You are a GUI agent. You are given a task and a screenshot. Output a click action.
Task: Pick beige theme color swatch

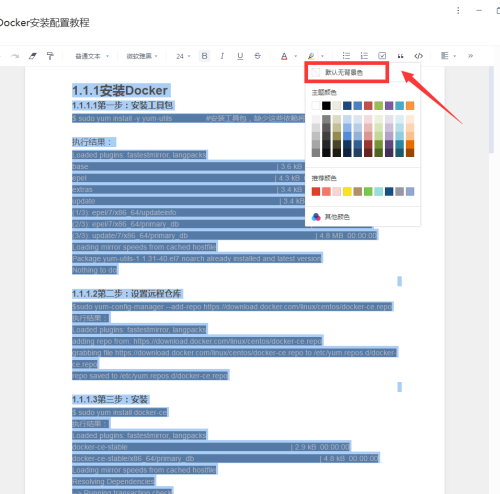click(337, 106)
